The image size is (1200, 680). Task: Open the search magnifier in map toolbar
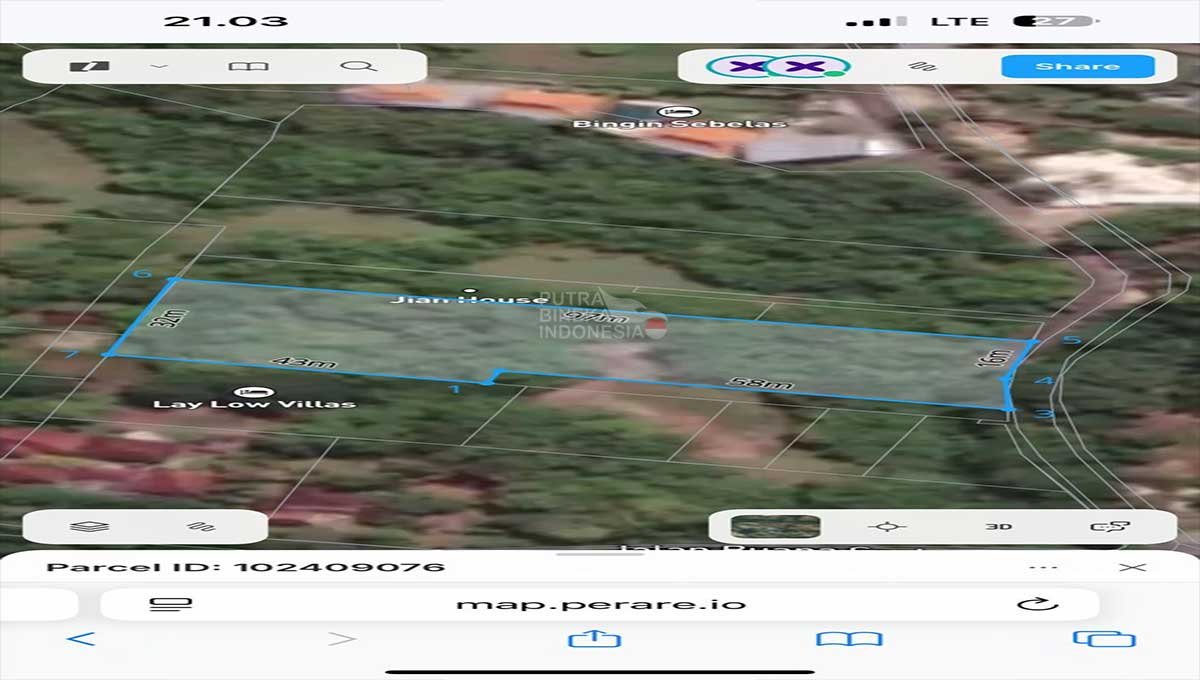pyautogui.click(x=358, y=67)
